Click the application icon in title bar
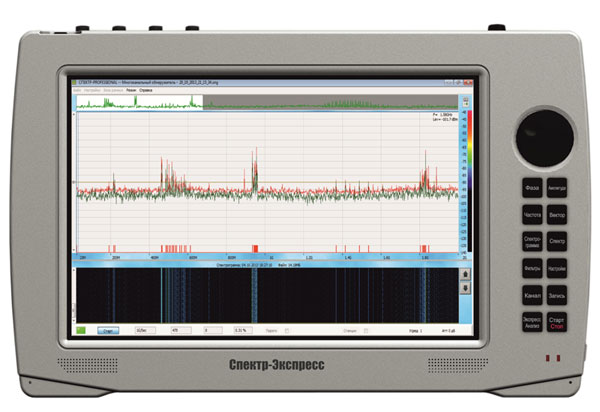 click(74, 82)
